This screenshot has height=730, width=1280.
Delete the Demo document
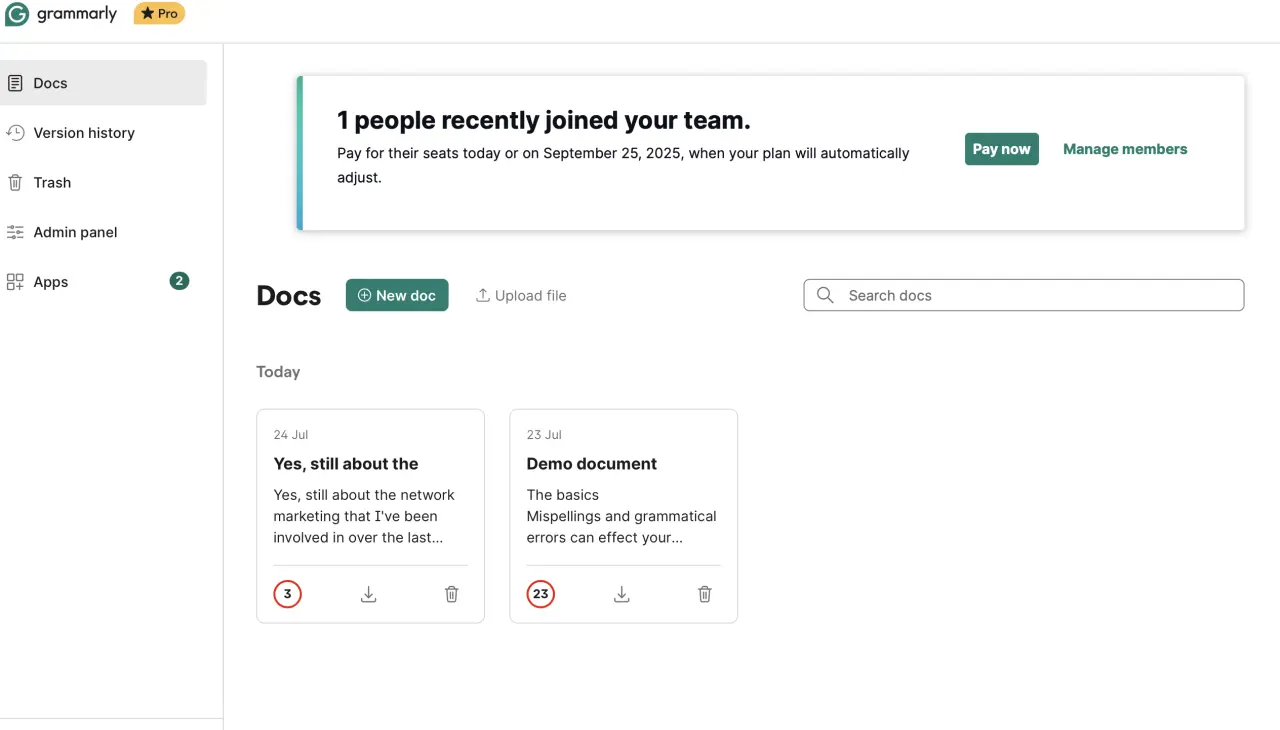pos(704,594)
